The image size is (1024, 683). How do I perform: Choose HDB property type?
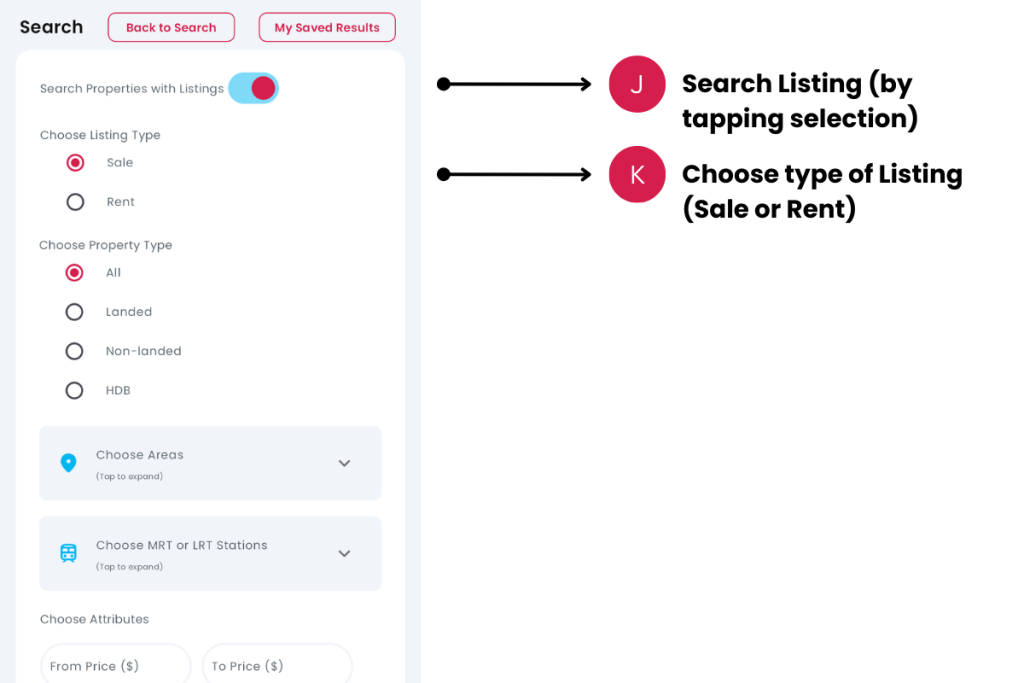(74, 391)
